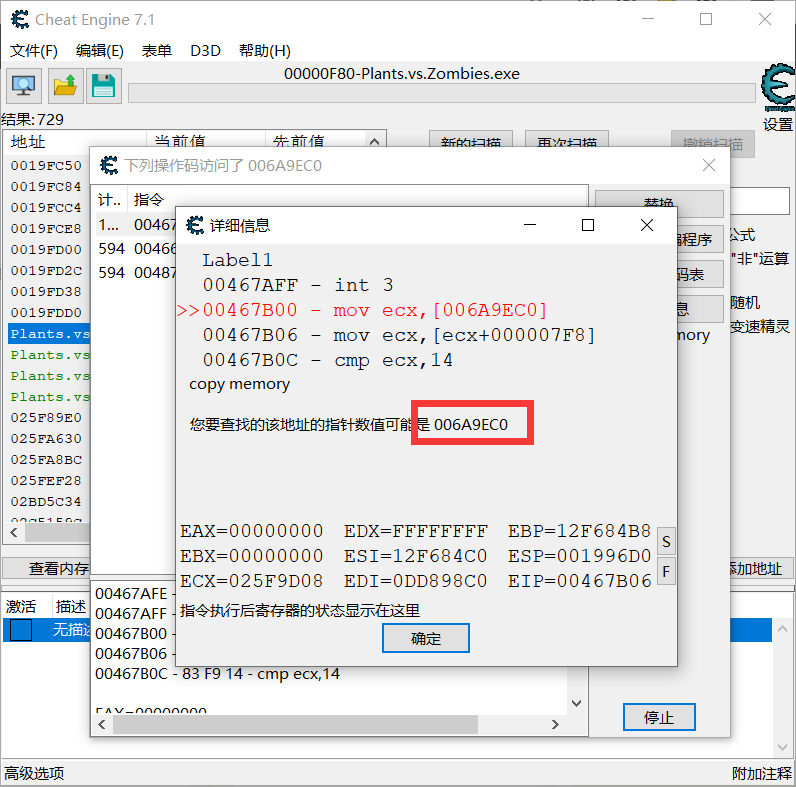Select address 0019FC50 in results list
This screenshot has height=787, width=796.
point(46,166)
